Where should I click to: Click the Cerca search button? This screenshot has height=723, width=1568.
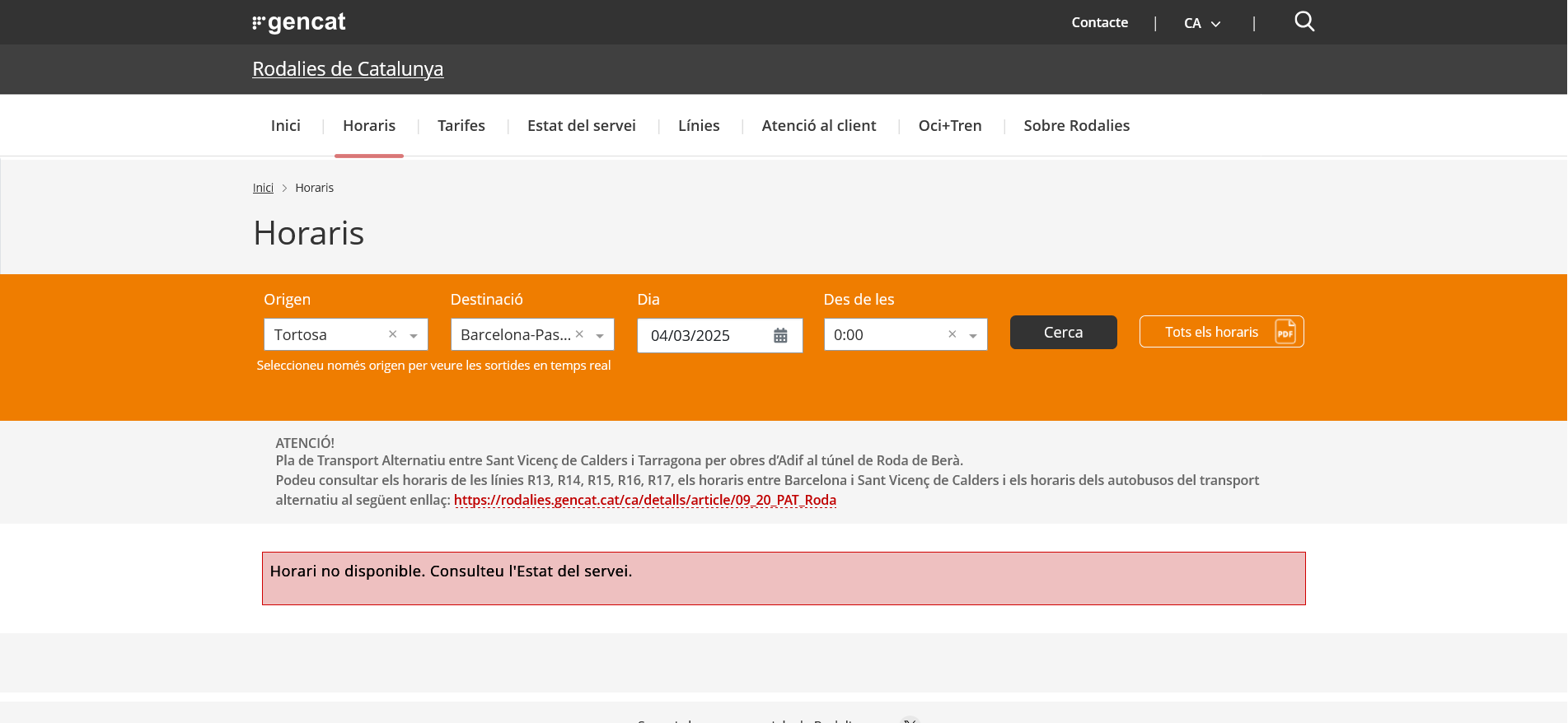pyautogui.click(x=1064, y=332)
